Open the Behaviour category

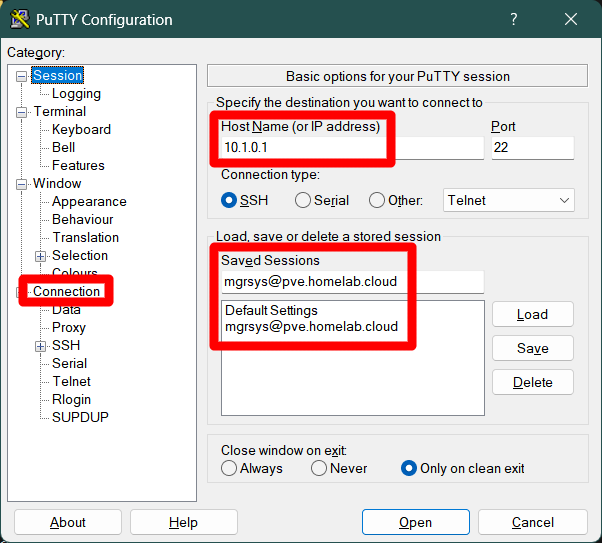[x=83, y=220]
